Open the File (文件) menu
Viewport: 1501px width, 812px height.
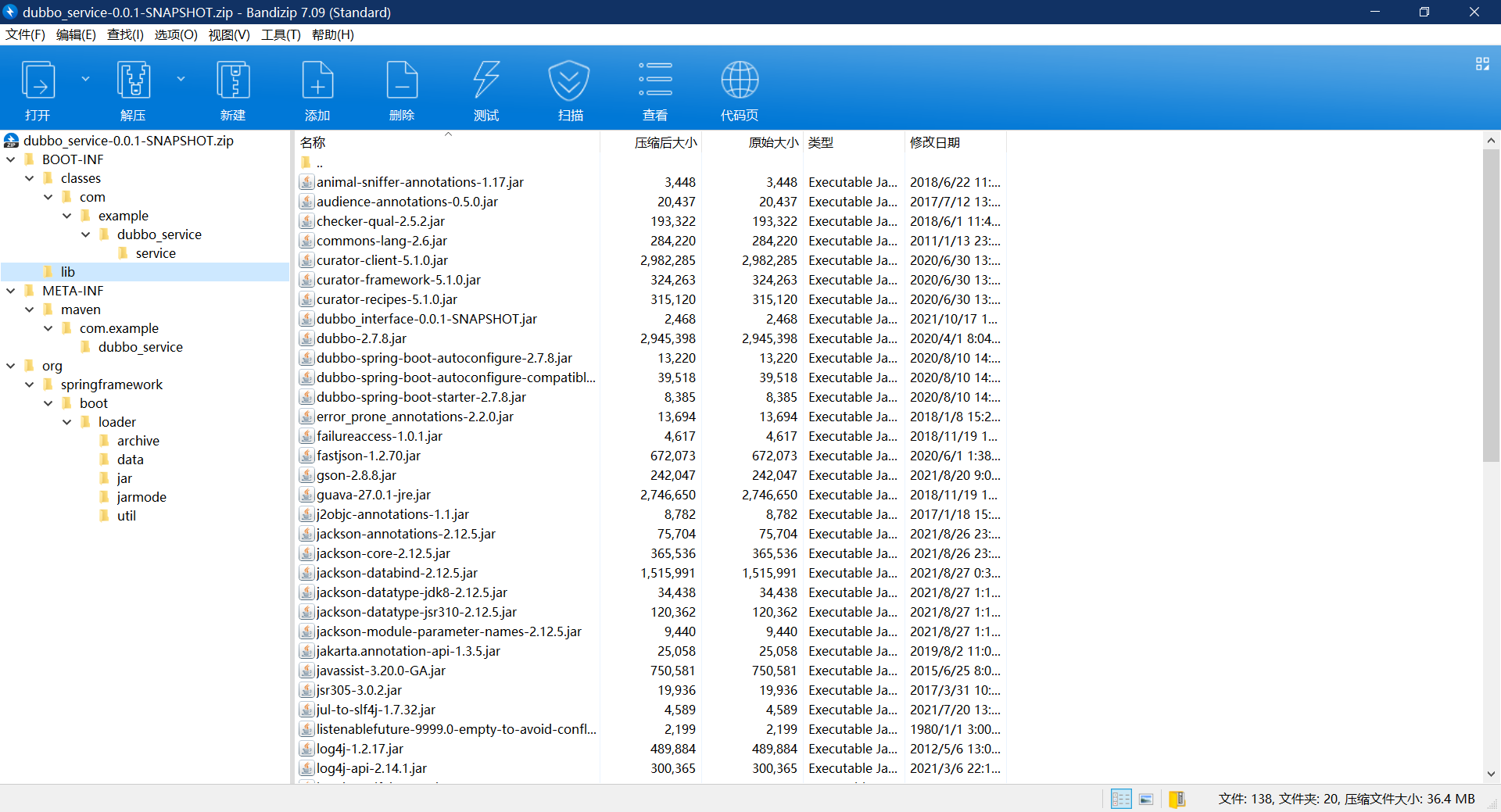[25, 34]
